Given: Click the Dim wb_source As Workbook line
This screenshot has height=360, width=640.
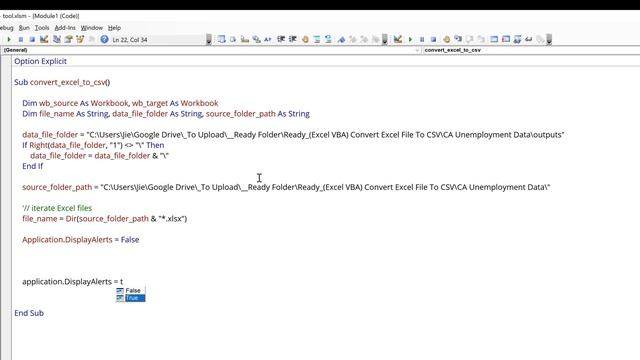Looking at the screenshot, I should point(120,103).
